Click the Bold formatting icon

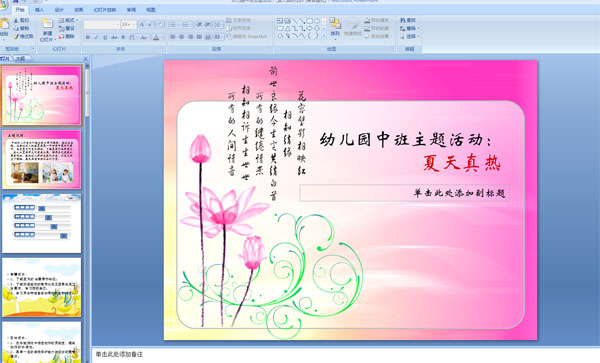pyautogui.click(x=88, y=37)
